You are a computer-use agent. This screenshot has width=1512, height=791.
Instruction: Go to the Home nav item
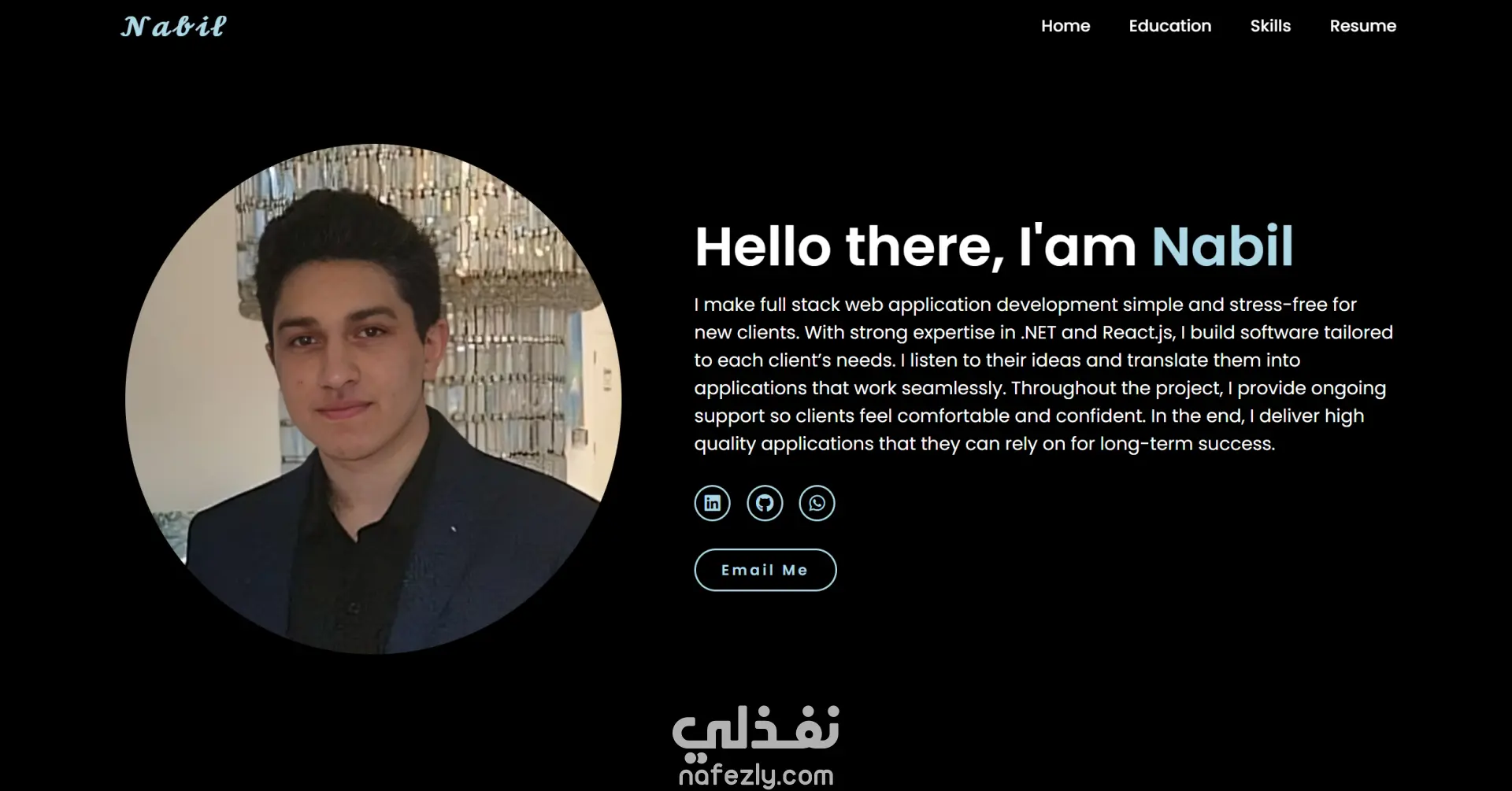[1065, 26]
